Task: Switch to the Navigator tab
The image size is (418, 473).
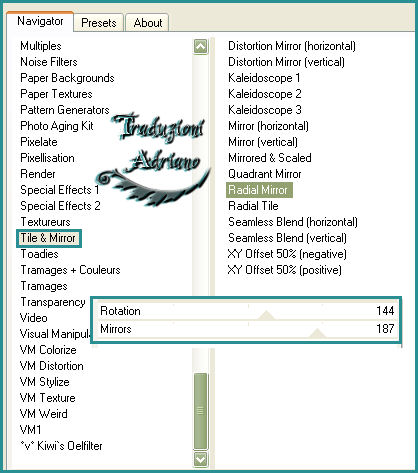Action: pyautogui.click(x=40, y=21)
